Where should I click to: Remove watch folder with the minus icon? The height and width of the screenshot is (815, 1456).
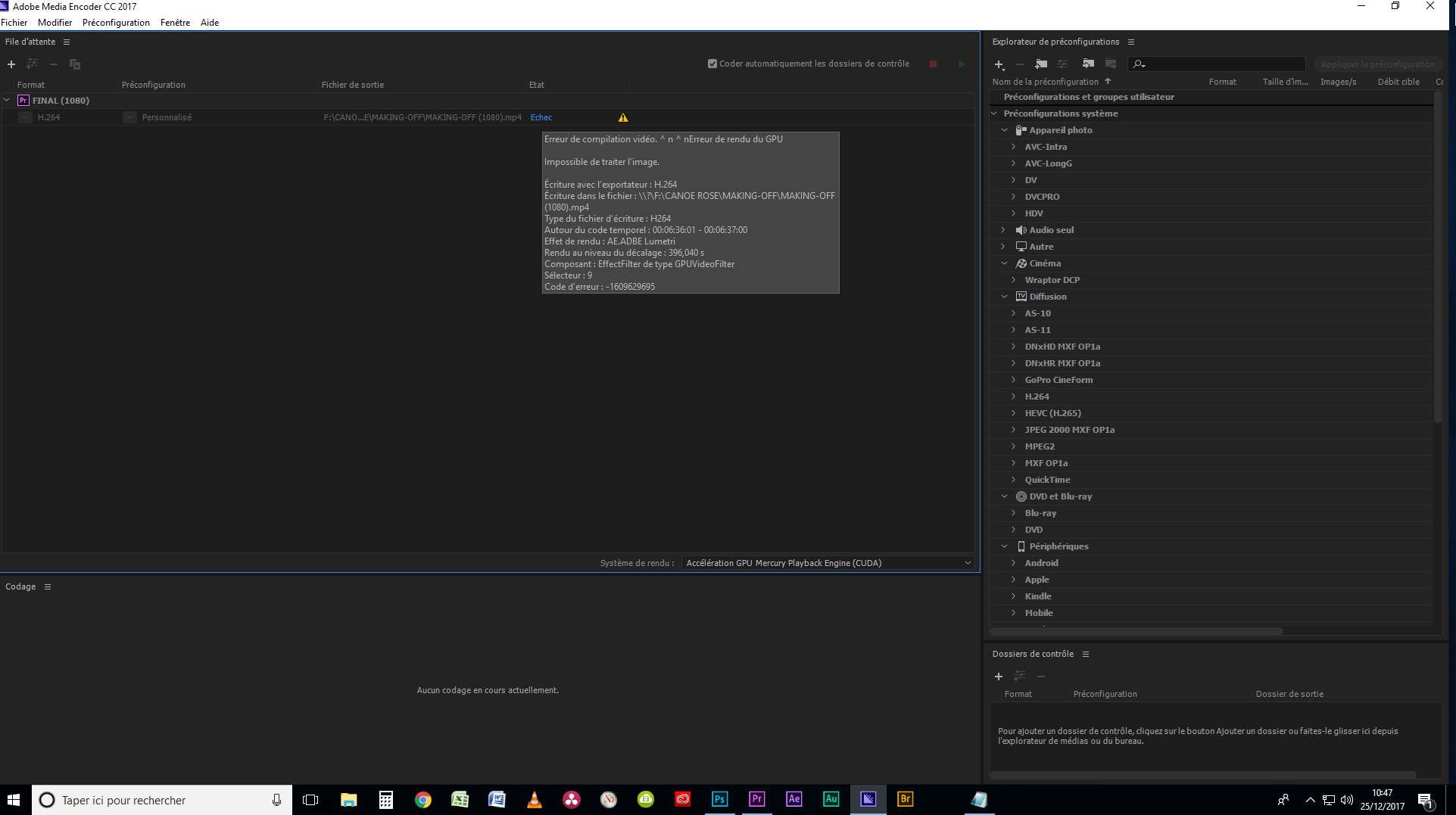coord(1041,677)
